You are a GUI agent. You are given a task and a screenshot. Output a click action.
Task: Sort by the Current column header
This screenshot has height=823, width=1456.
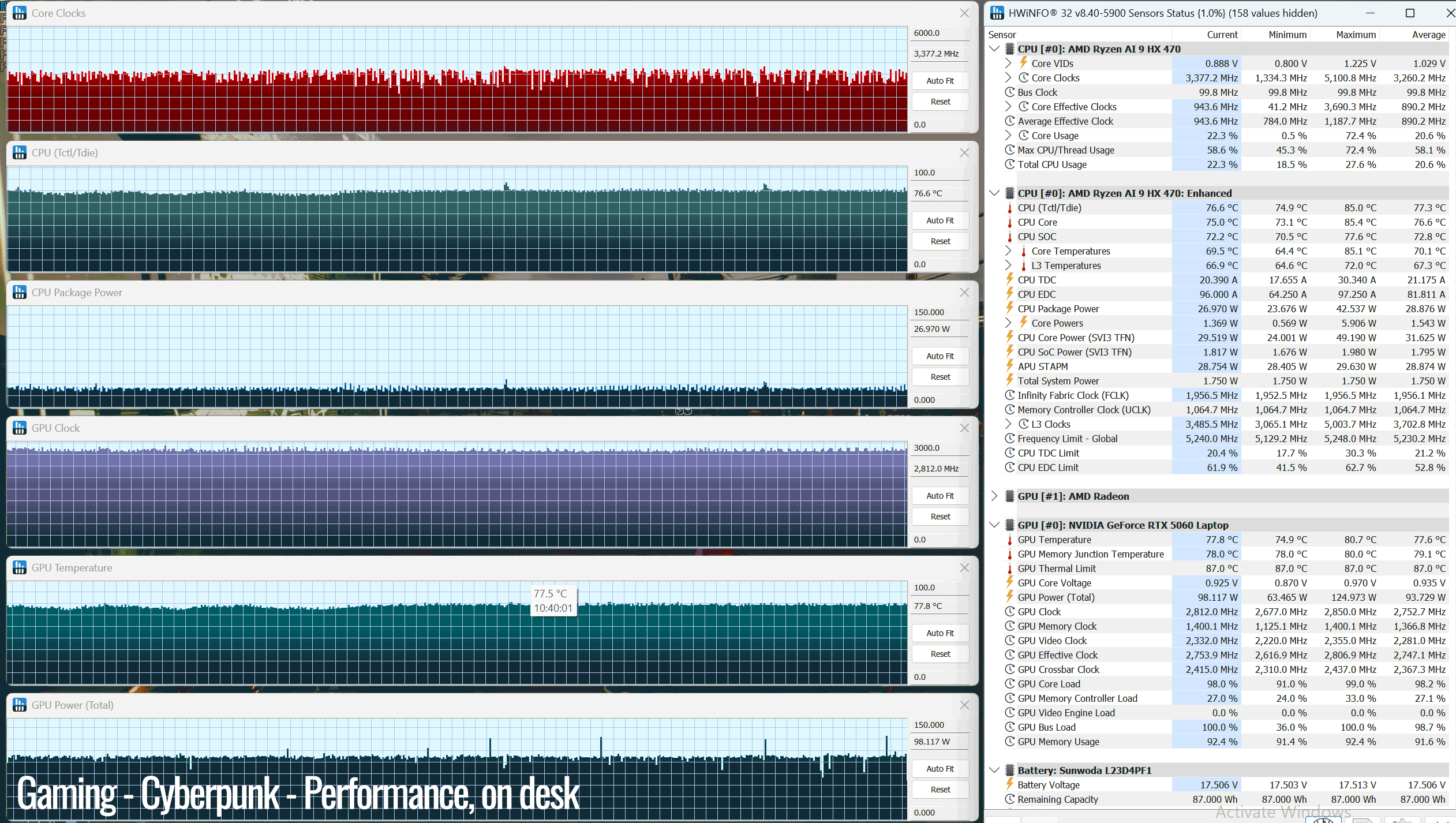coord(1222,35)
